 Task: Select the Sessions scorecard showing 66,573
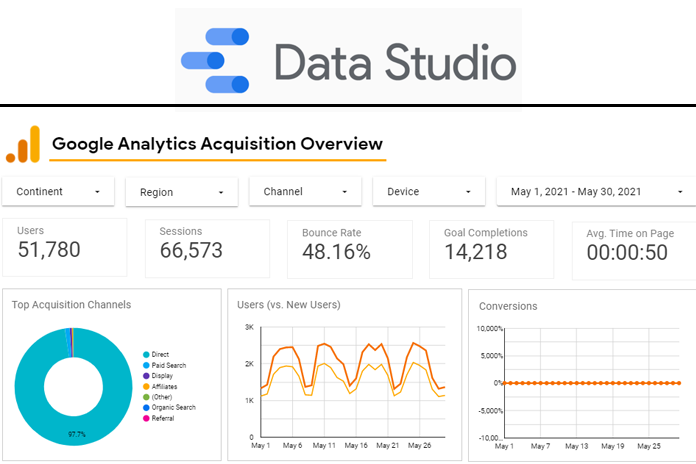[207, 245]
